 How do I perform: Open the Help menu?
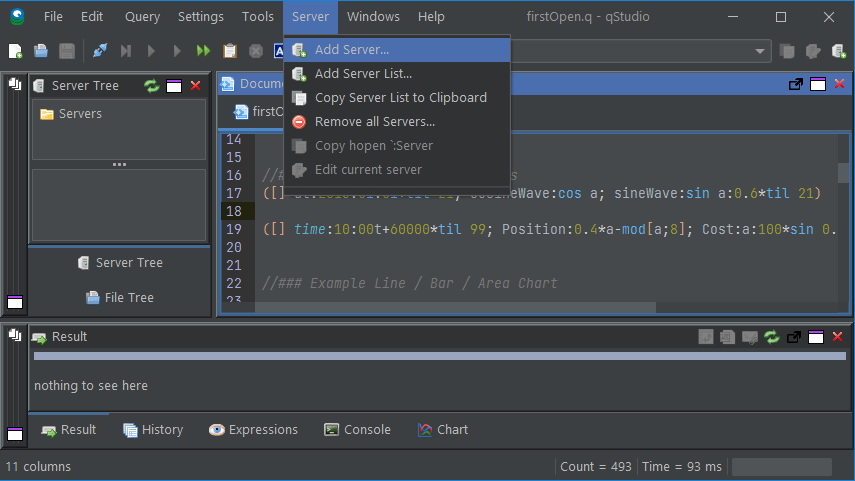click(x=431, y=17)
